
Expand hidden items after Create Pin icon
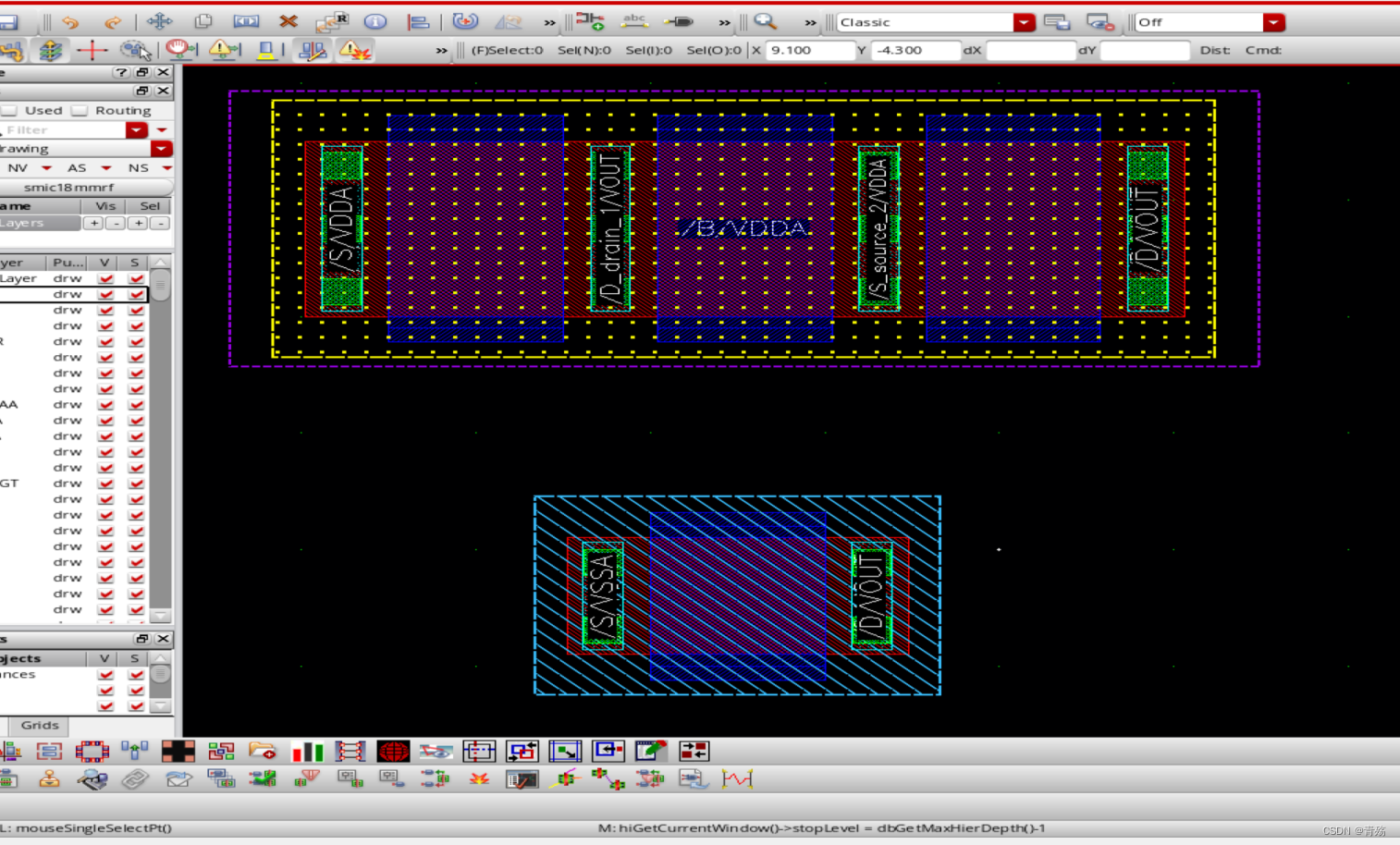click(x=724, y=22)
